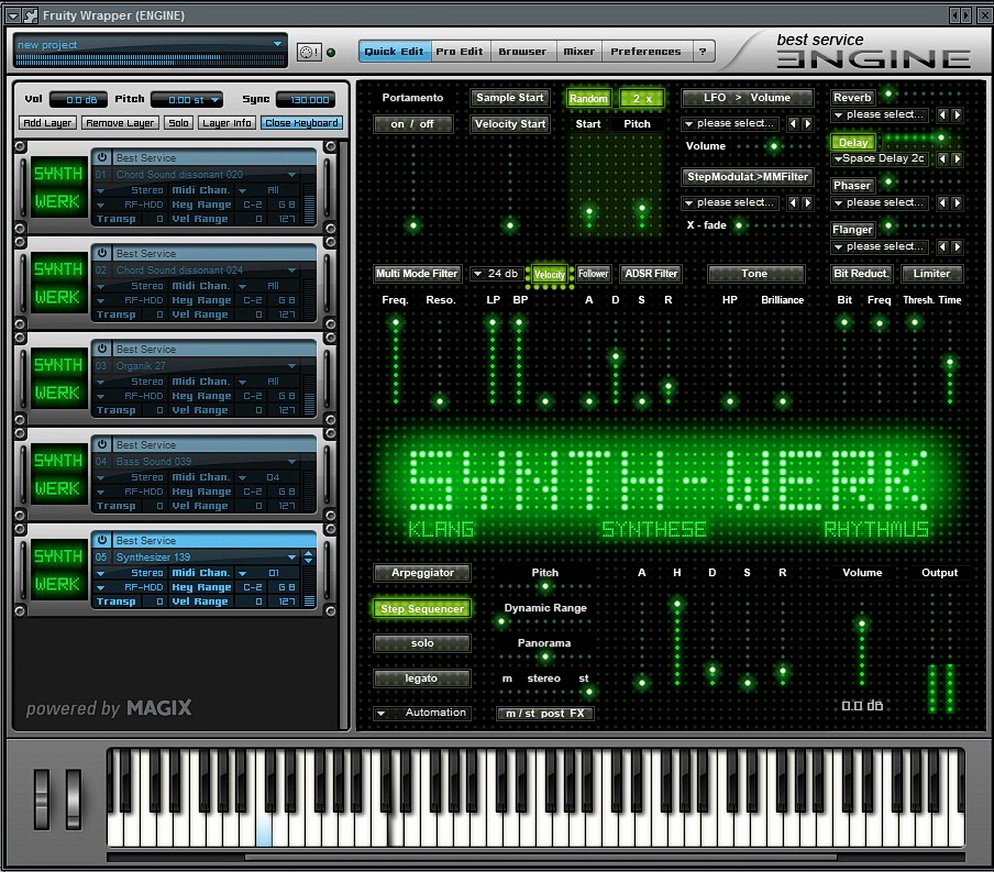The width and height of the screenshot is (994, 872).
Task: Click the keyboard horizontal scrollbar
Action: pyautogui.click(x=541, y=857)
